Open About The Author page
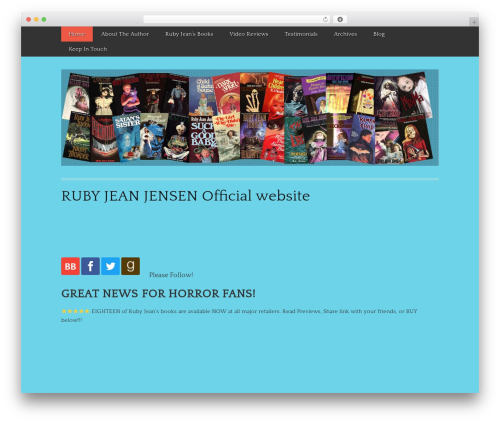The image size is (500, 423). [125, 34]
